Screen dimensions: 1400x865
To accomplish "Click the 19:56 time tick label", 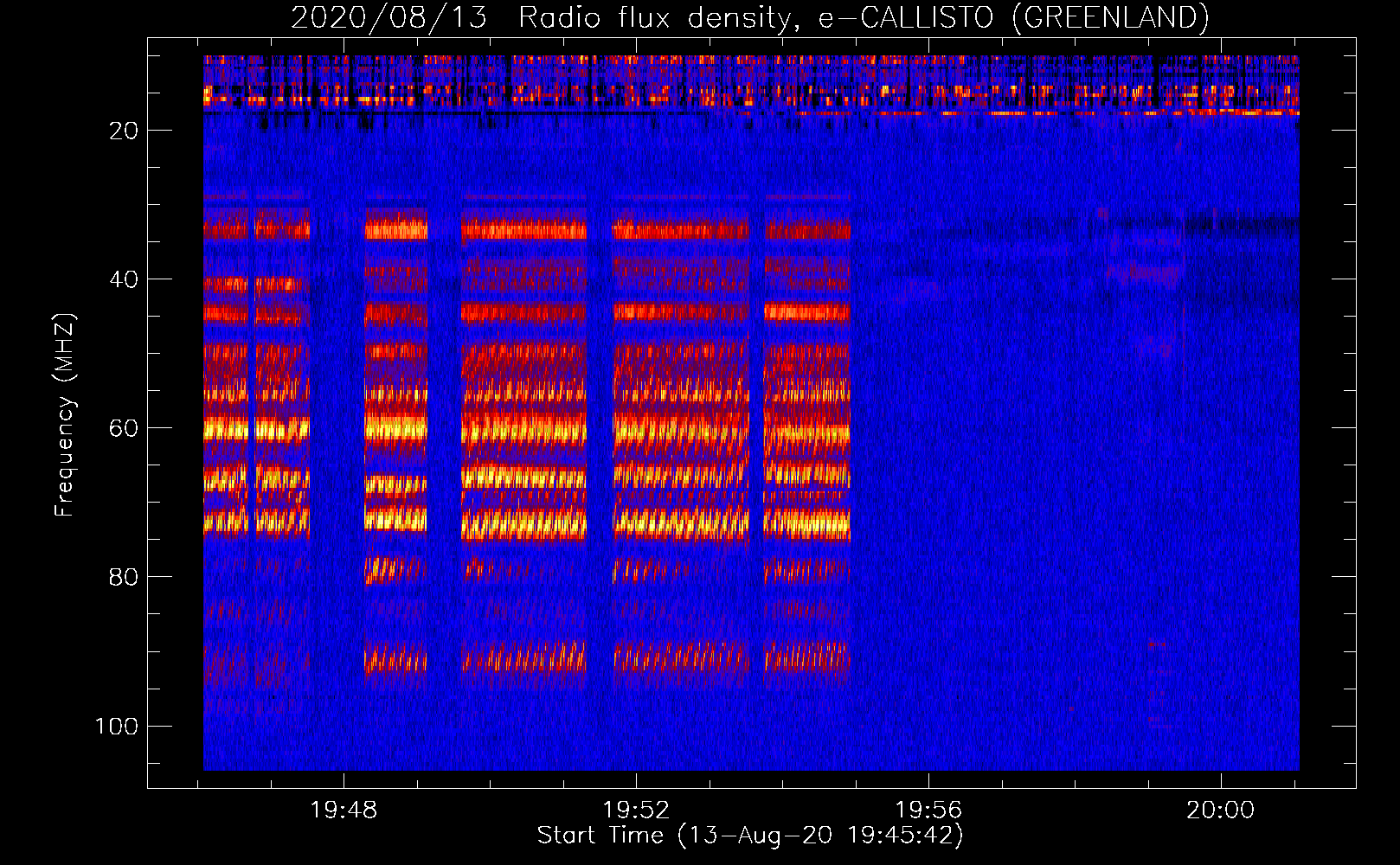I will [928, 810].
